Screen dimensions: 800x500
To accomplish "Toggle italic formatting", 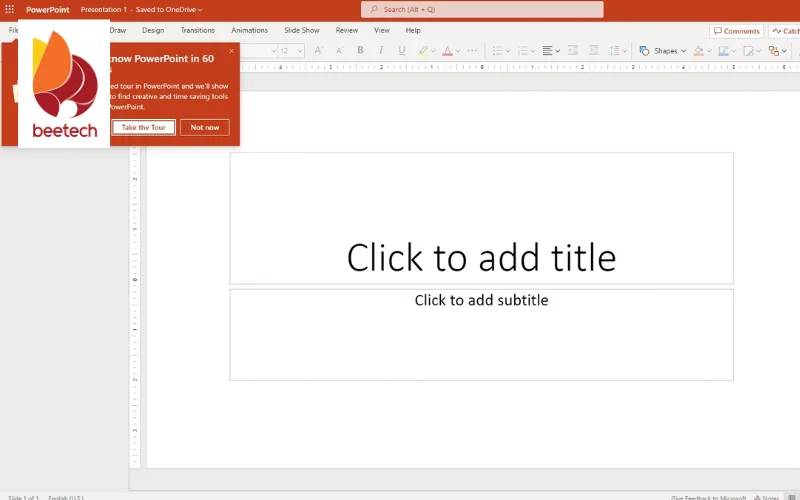I will [x=381, y=51].
